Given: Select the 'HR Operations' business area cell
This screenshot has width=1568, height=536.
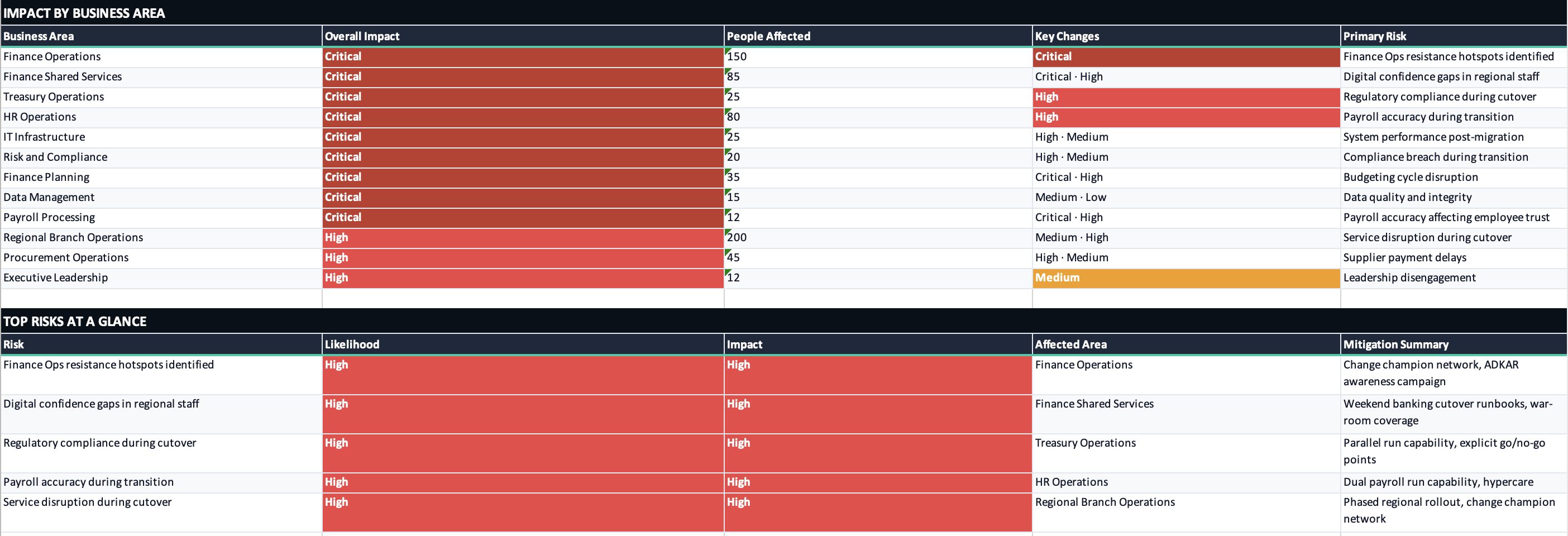Looking at the screenshot, I should (x=161, y=117).
